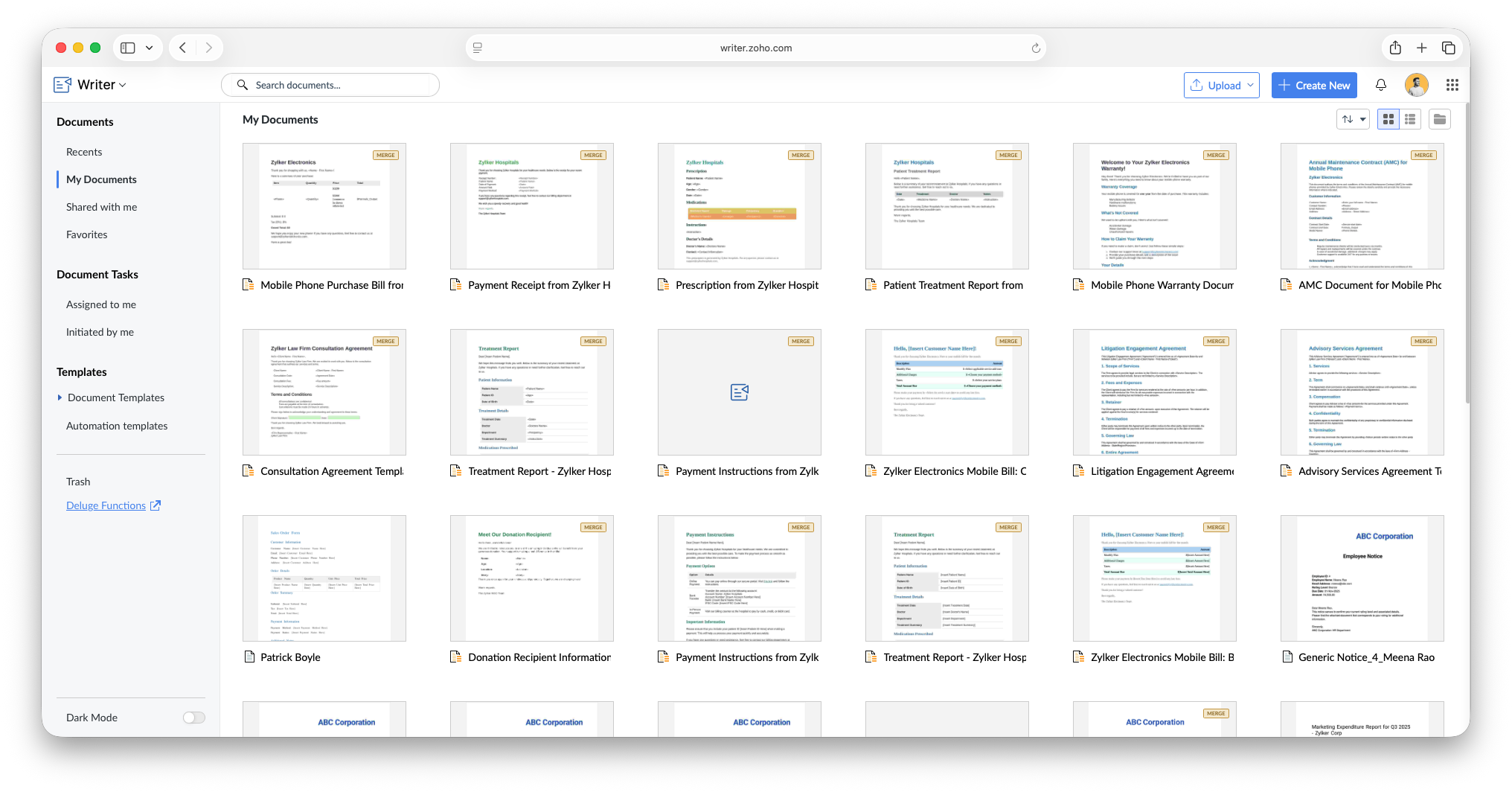Open the Mobile Phone Purchase Bill thumbnail

click(x=324, y=206)
